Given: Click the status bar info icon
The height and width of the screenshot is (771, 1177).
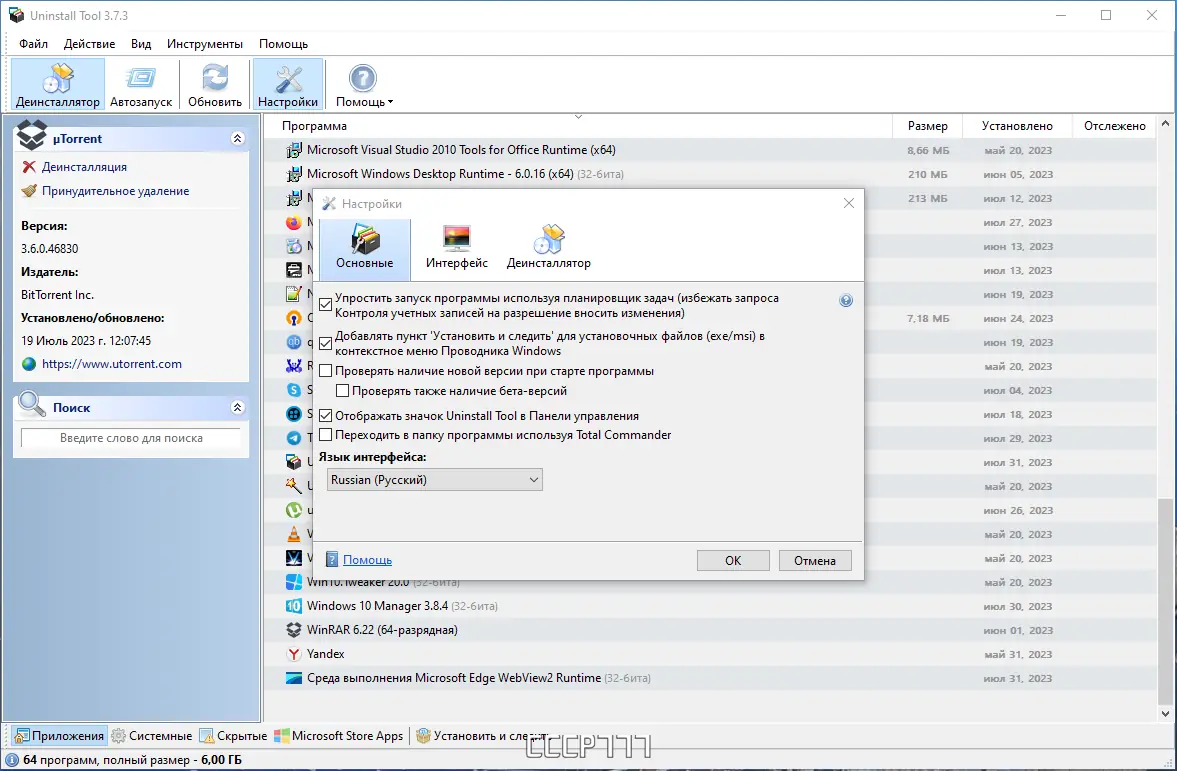Looking at the screenshot, I should tap(11, 760).
